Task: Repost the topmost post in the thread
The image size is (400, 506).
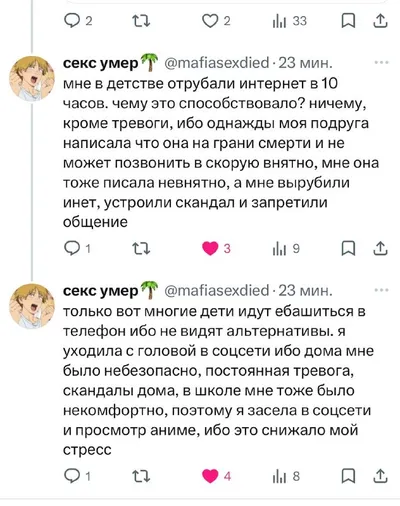Action: (141, 21)
